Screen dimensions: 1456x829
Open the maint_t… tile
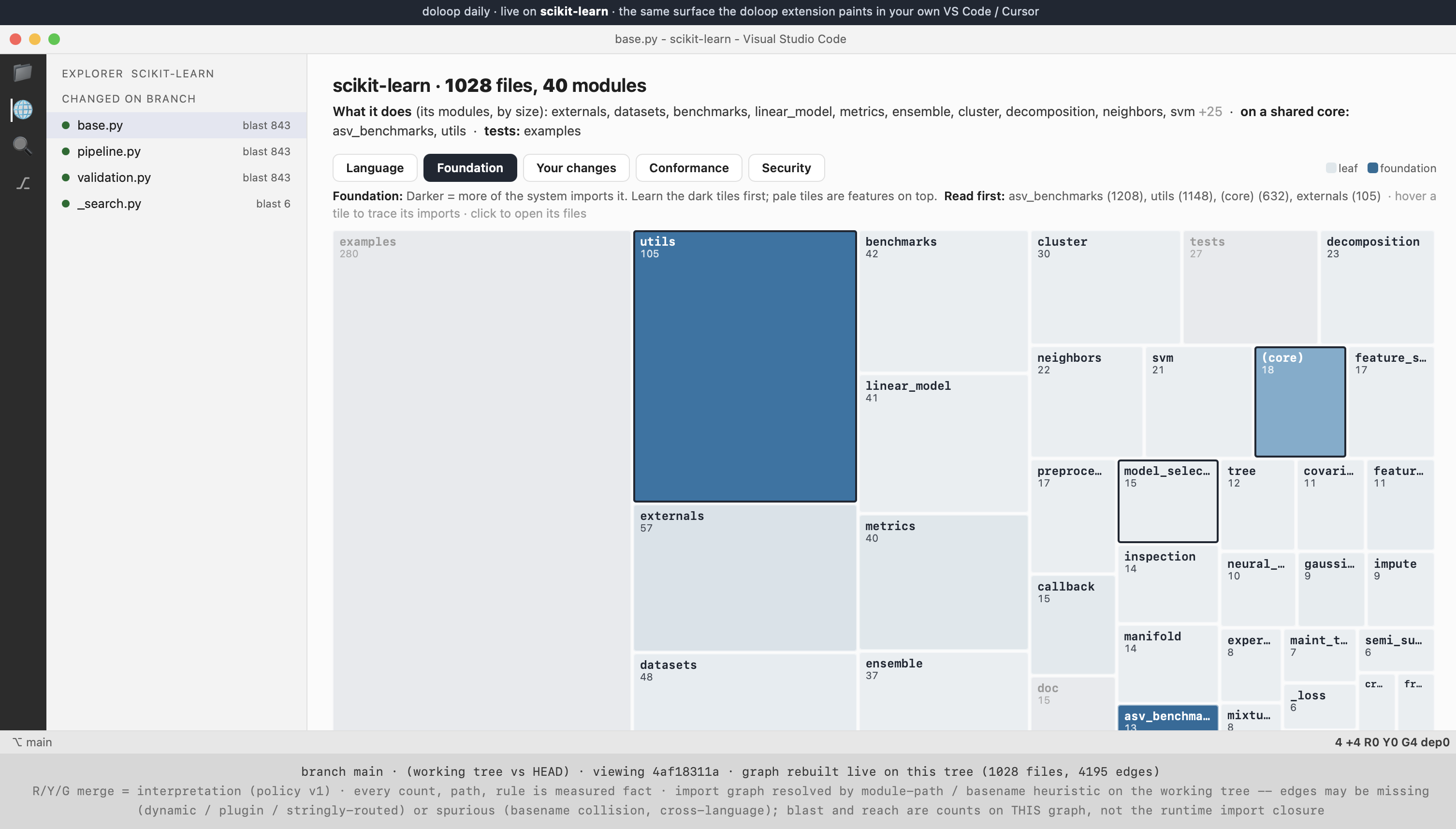(1320, 655)
